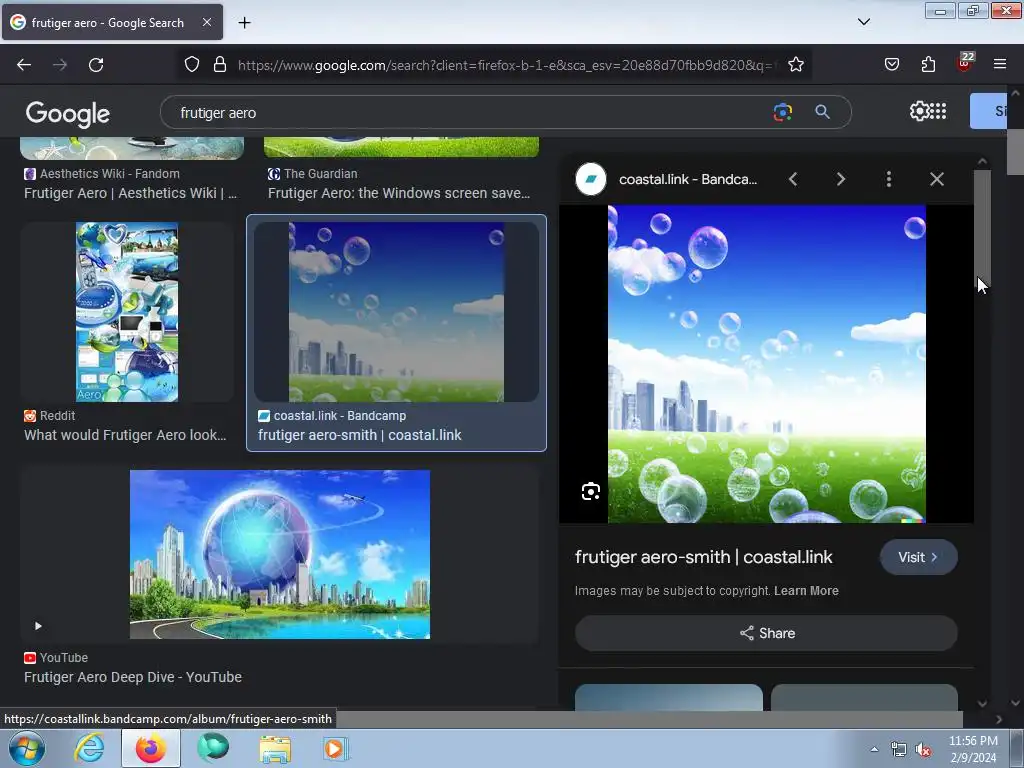Open the Pocket save icon
The width and height of the screenshot is (1024, 768).
click(891, 65)
